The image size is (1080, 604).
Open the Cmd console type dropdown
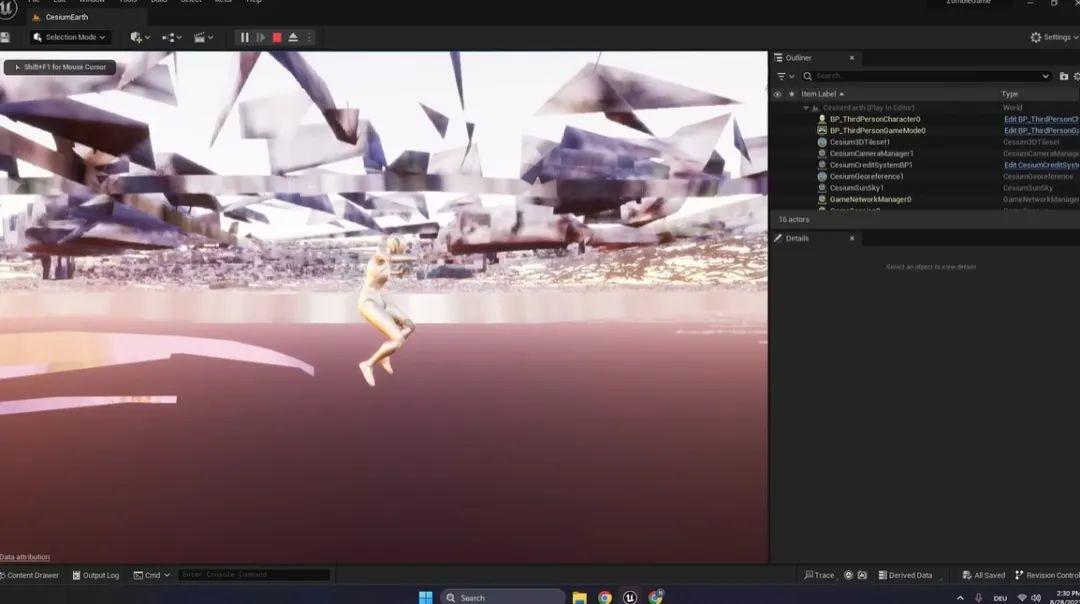152,575
